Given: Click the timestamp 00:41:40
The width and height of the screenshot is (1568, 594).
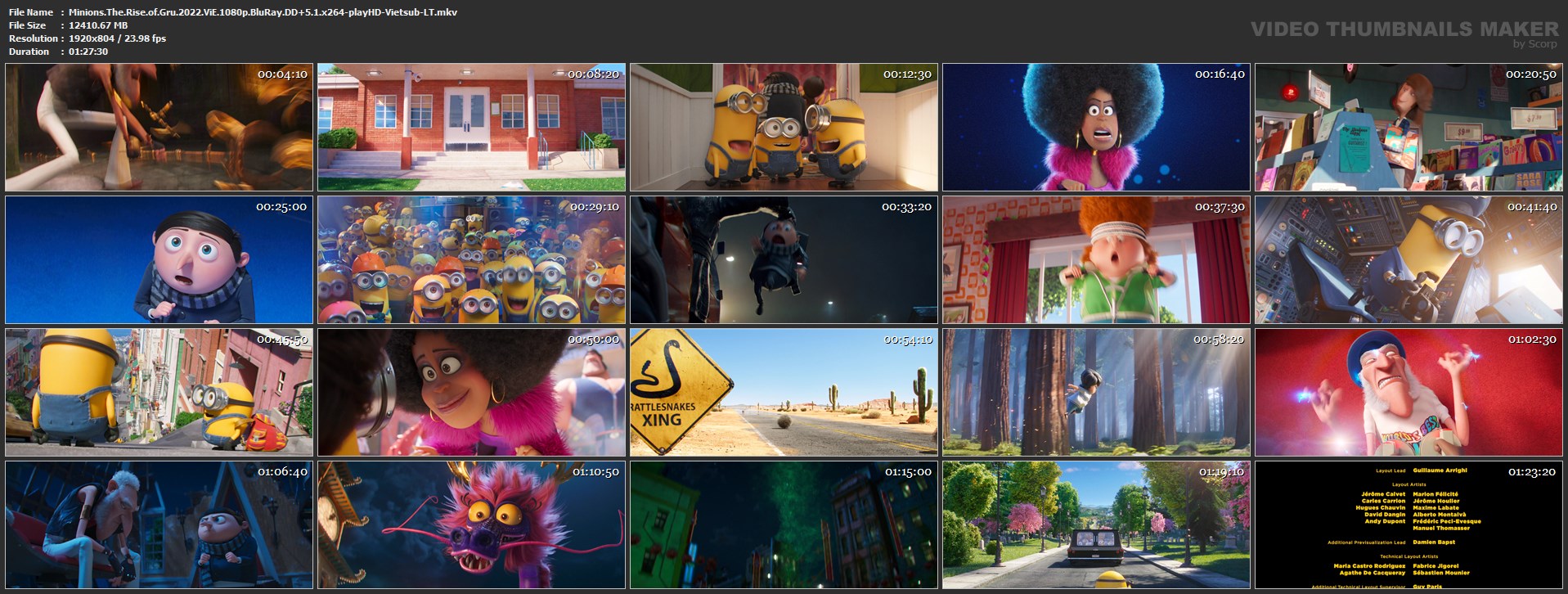Looking at the screenshot, I should (1532, 207).
